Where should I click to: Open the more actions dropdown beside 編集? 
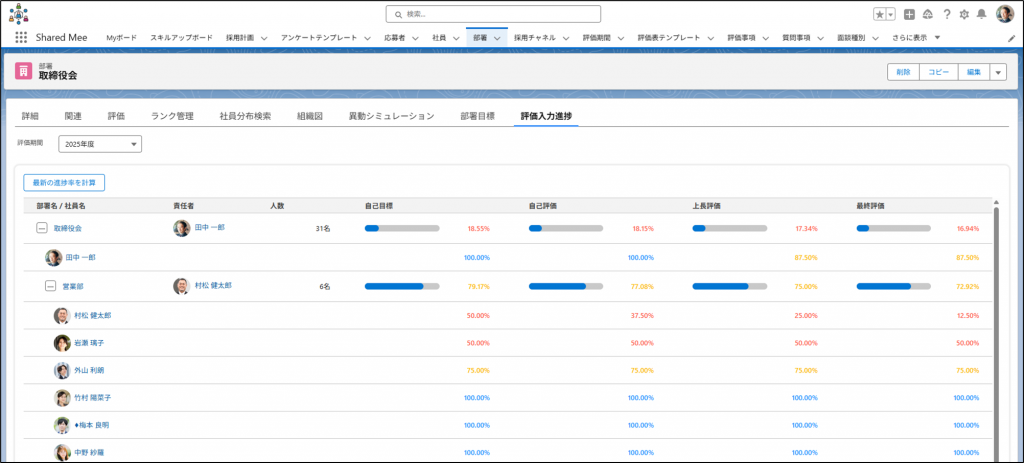pyautogui.click(x=998, y=72)
